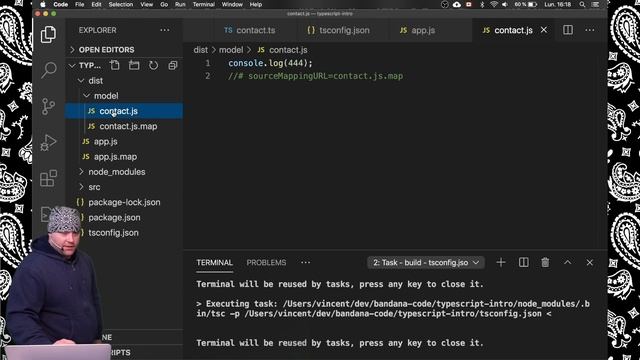Open the Search view in activity bar
The width and height of the screenshot is (640, 360).
[x=48, y=70]
